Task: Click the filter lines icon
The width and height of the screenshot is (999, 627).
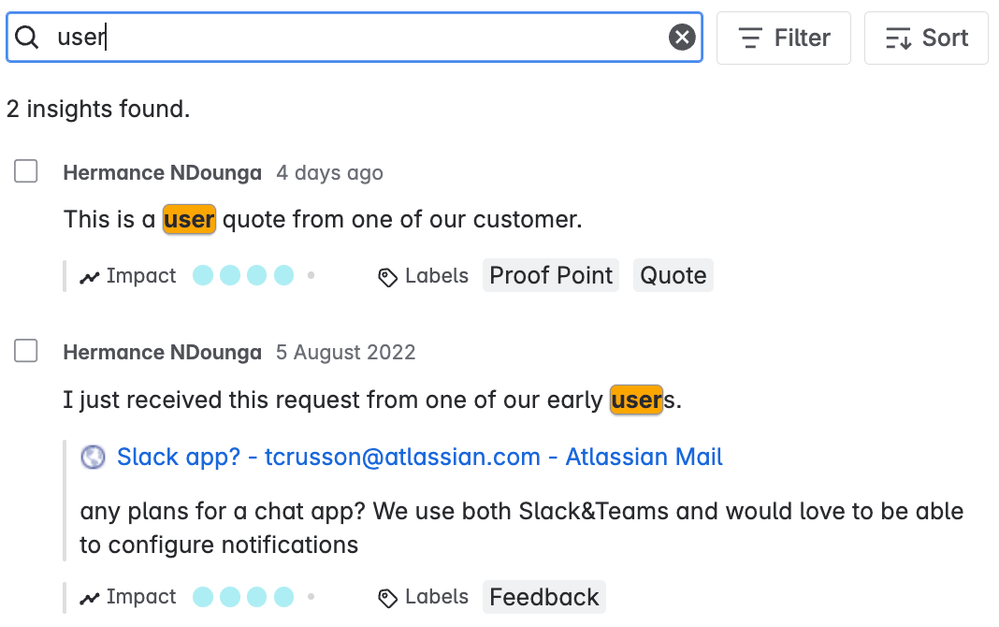Action: pyautogui.click(x=750, y=38)
